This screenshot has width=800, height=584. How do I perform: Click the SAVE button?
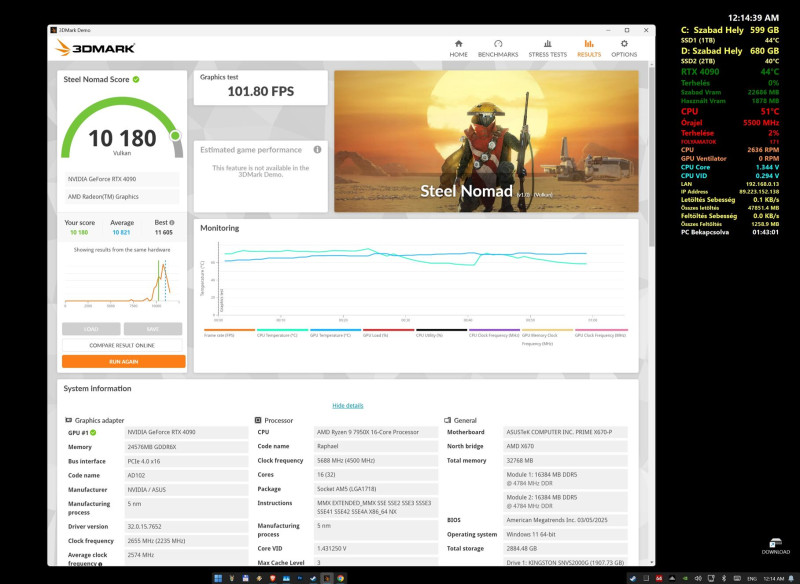point(153,329)
